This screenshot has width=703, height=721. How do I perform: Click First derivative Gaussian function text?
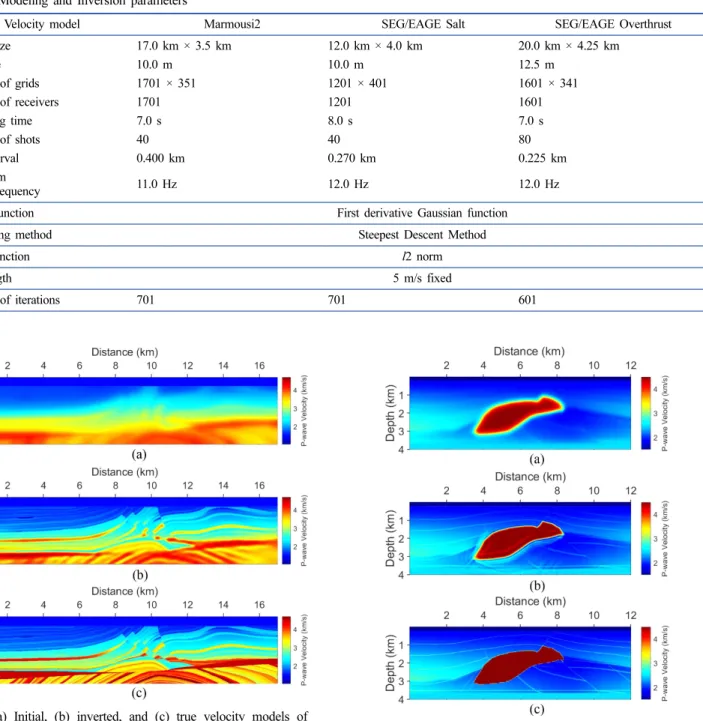click(x=422, y=213)
